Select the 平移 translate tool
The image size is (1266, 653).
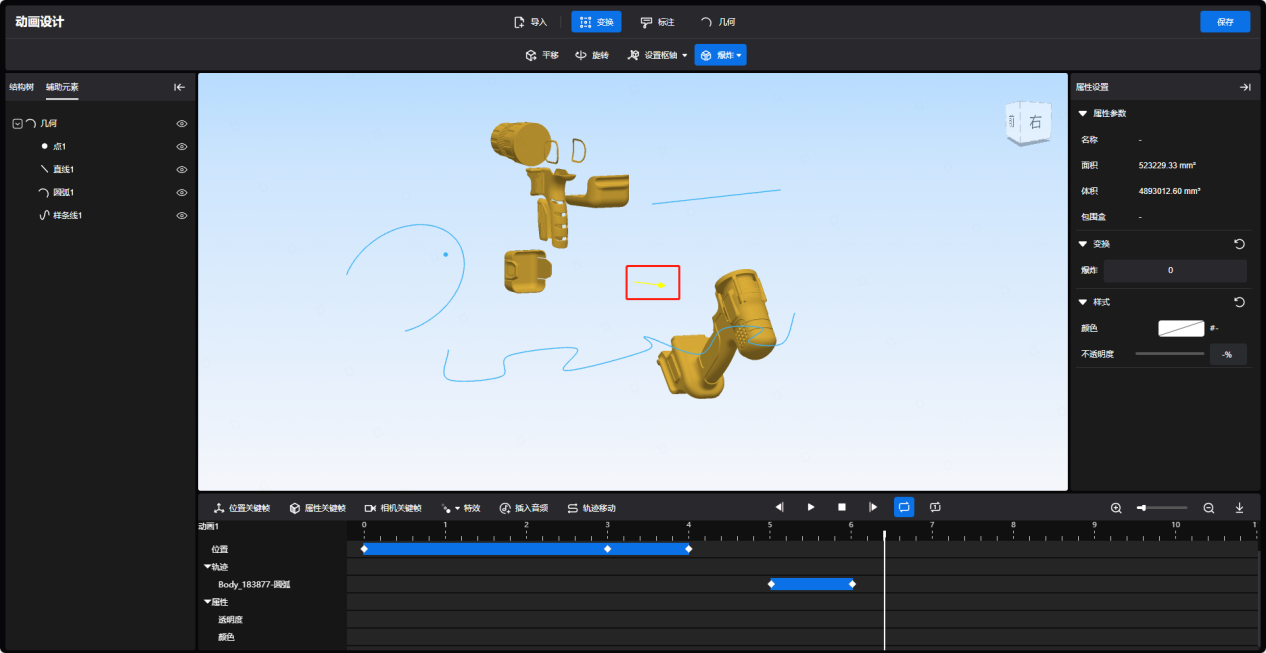(542, 55)
